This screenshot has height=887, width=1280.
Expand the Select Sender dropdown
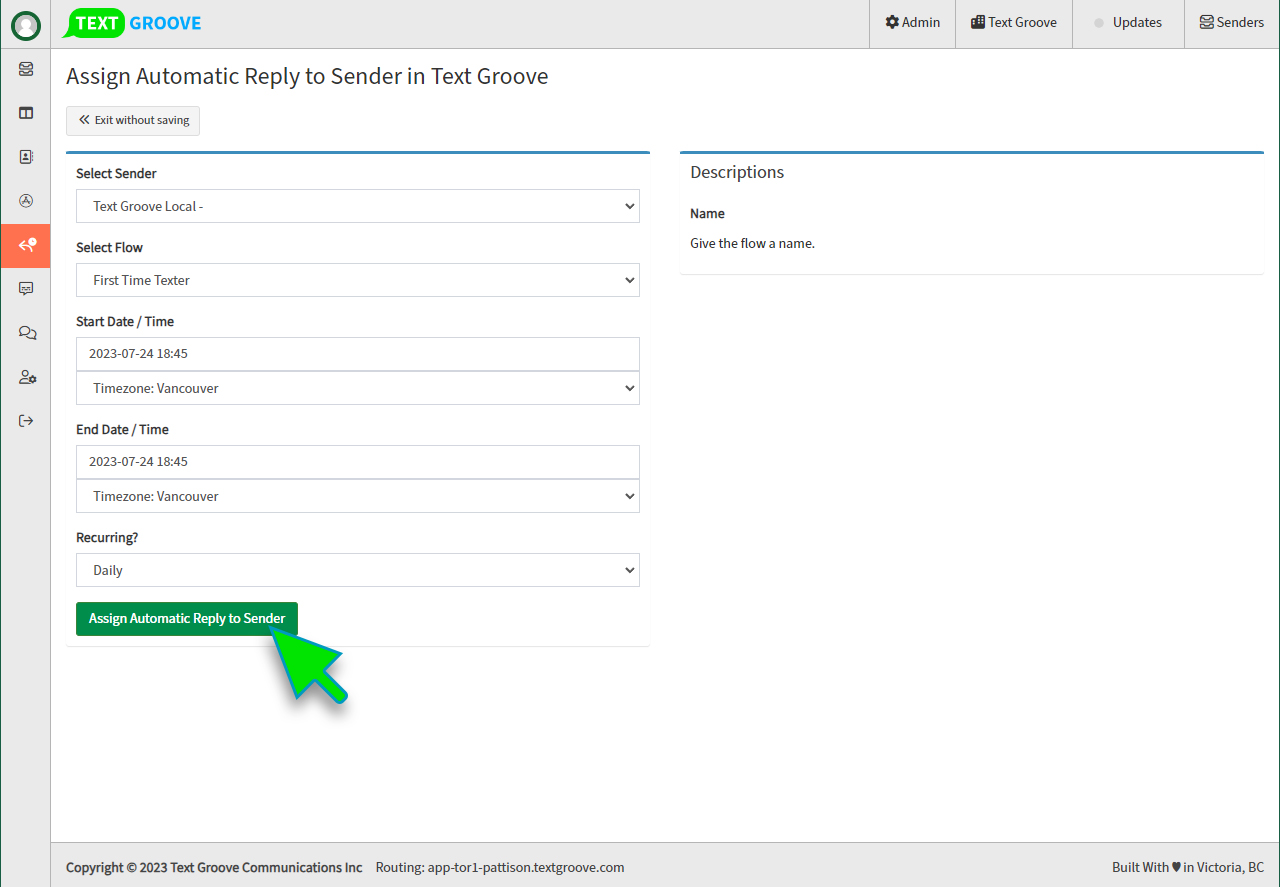point(357,206)
